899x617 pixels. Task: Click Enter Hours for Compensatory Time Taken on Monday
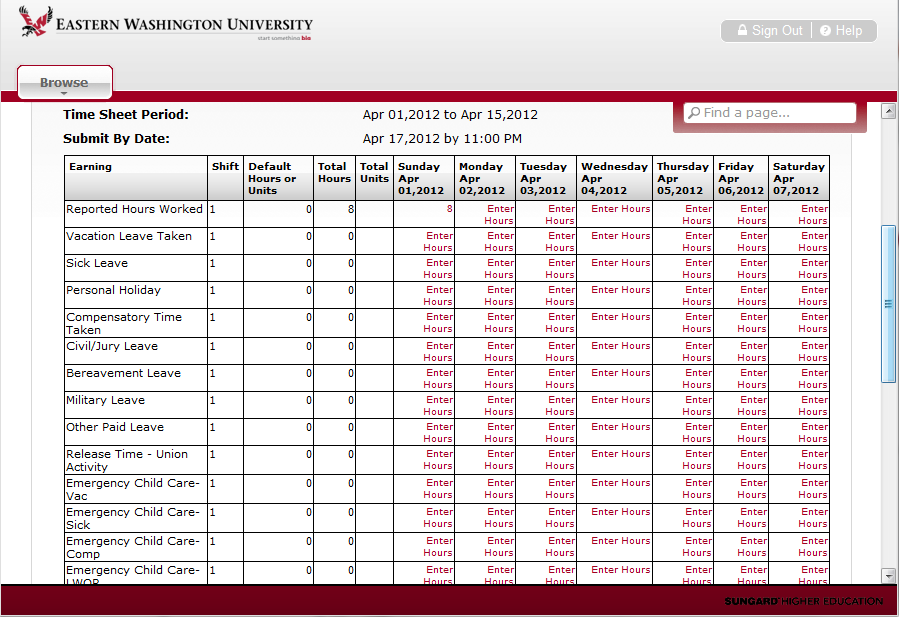click(499, 322)
